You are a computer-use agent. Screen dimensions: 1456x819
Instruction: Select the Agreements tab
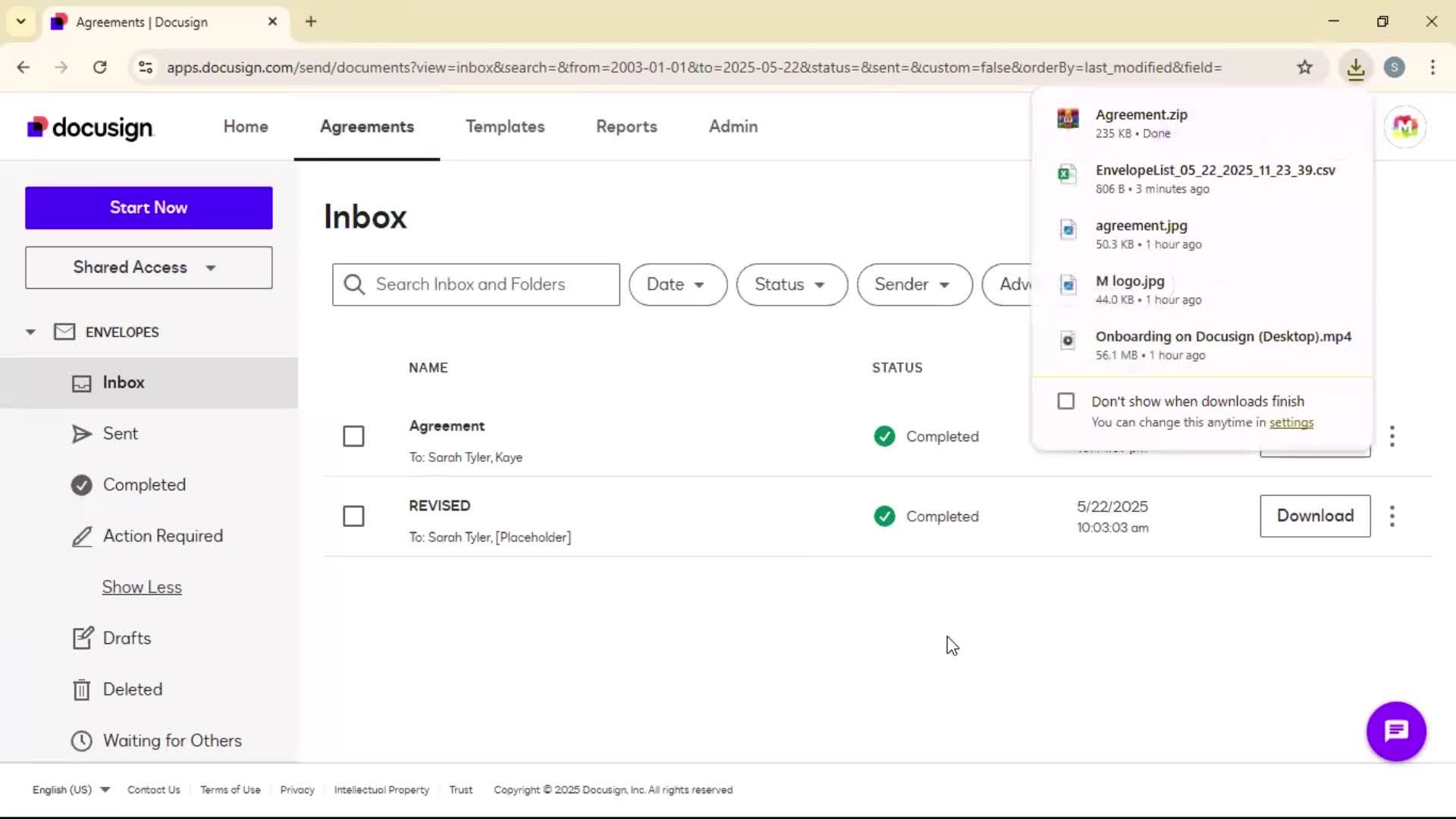point(367,127)
